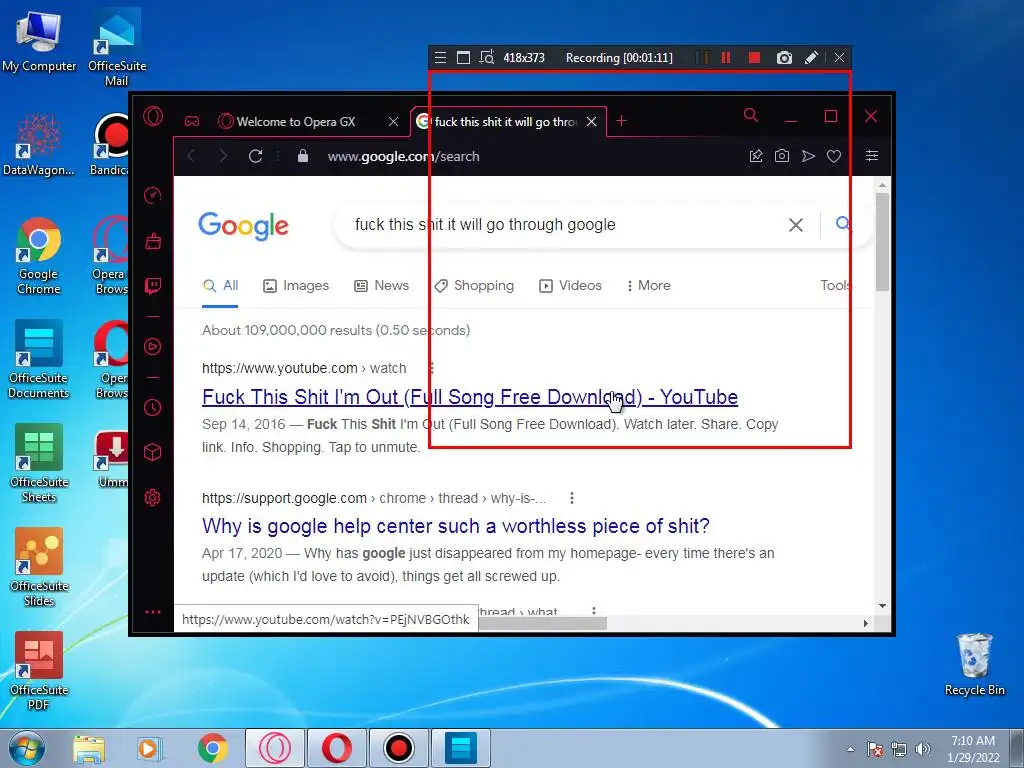Open GX Corner gamepad icon
Screen dimensions: 1024x768
(x=191, y=121)
